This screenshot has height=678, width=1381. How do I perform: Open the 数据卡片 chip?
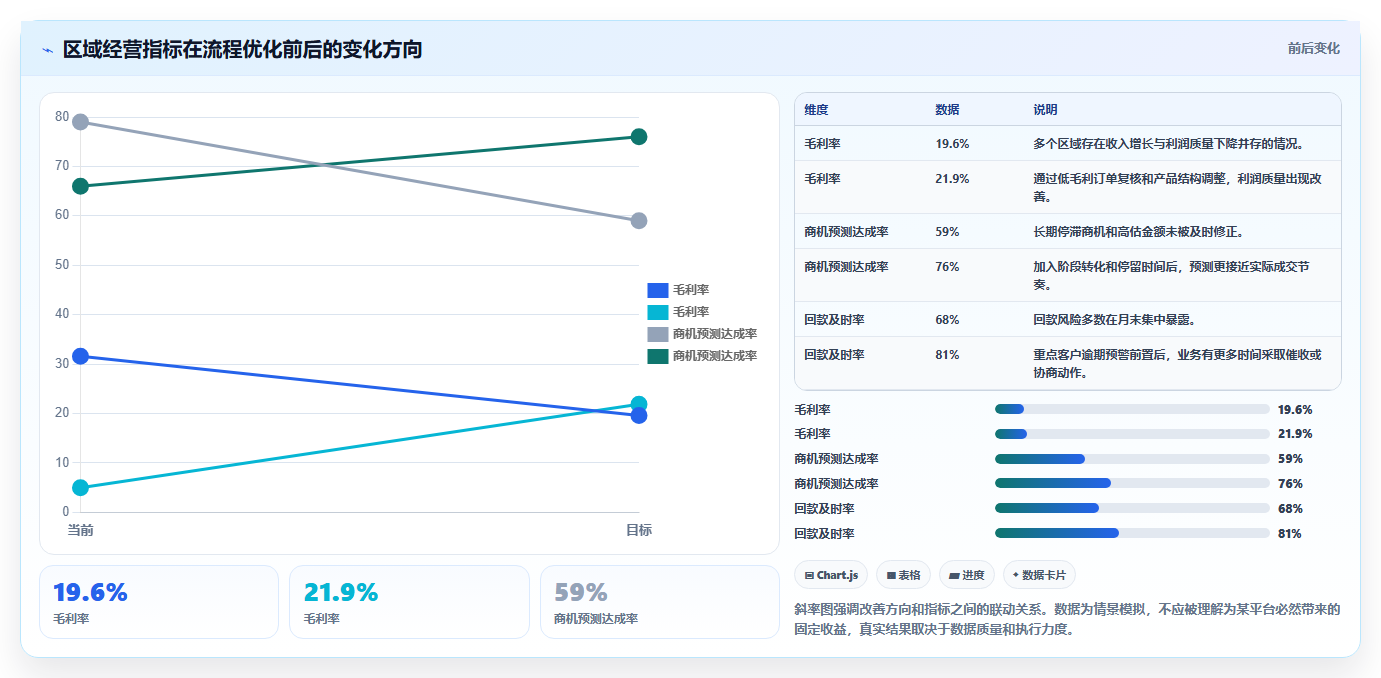point(1039,575)
